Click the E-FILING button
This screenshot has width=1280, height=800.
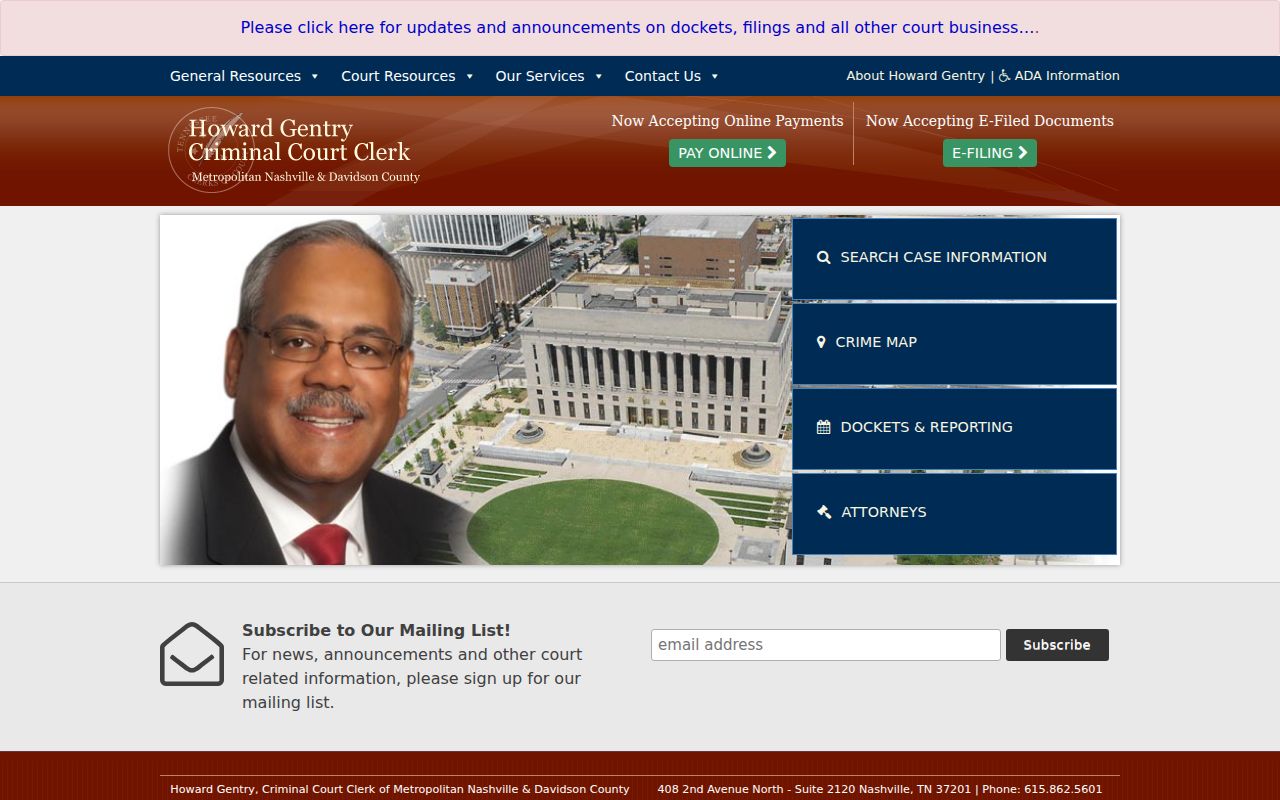point(990,153)
